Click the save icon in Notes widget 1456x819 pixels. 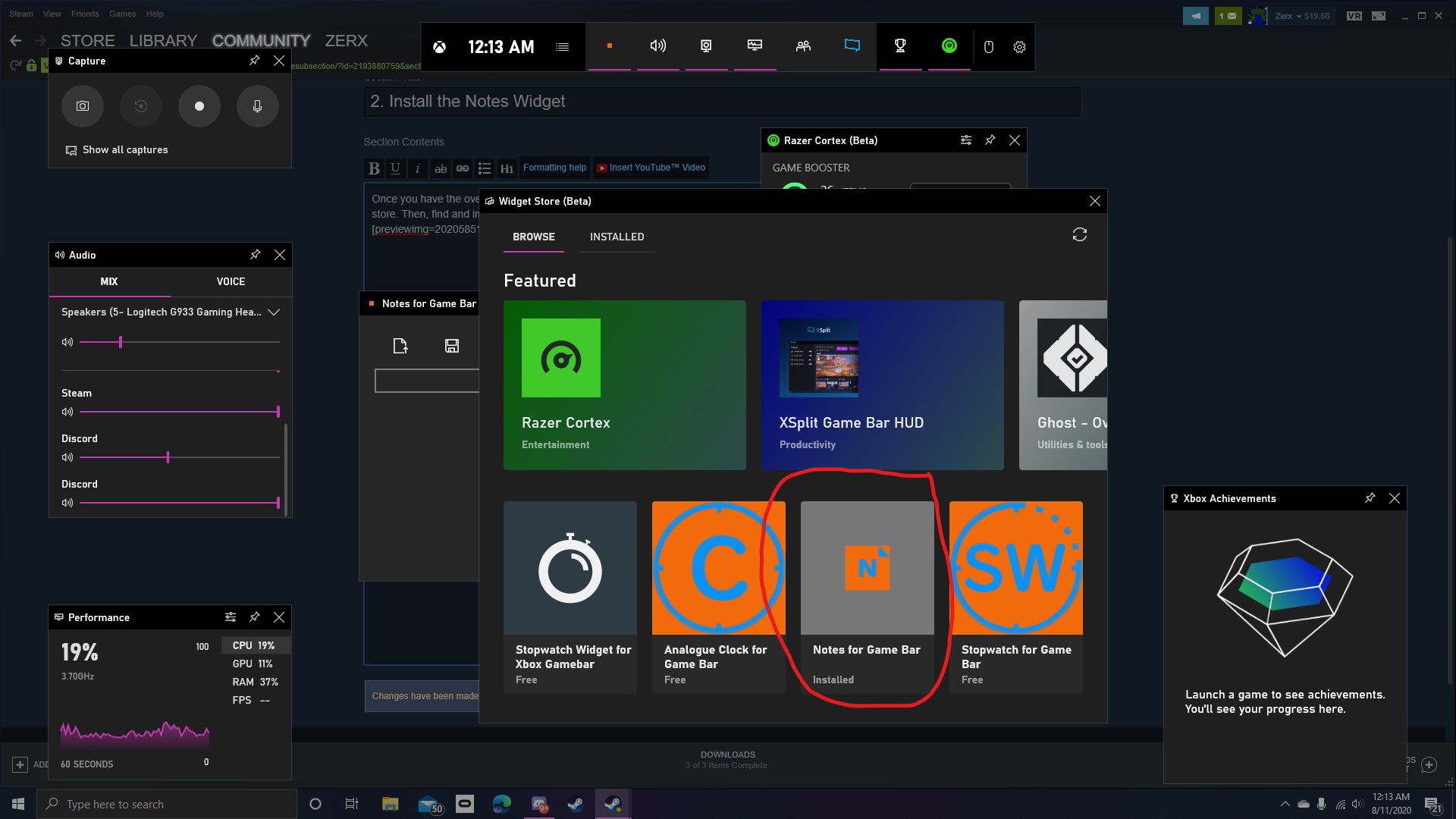452,346
